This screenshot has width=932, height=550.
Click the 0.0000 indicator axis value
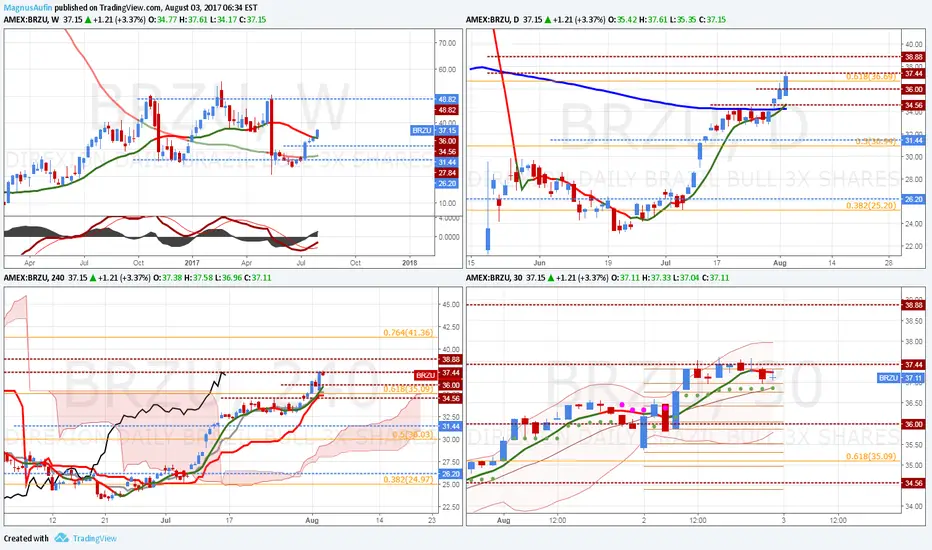(449, 237)
